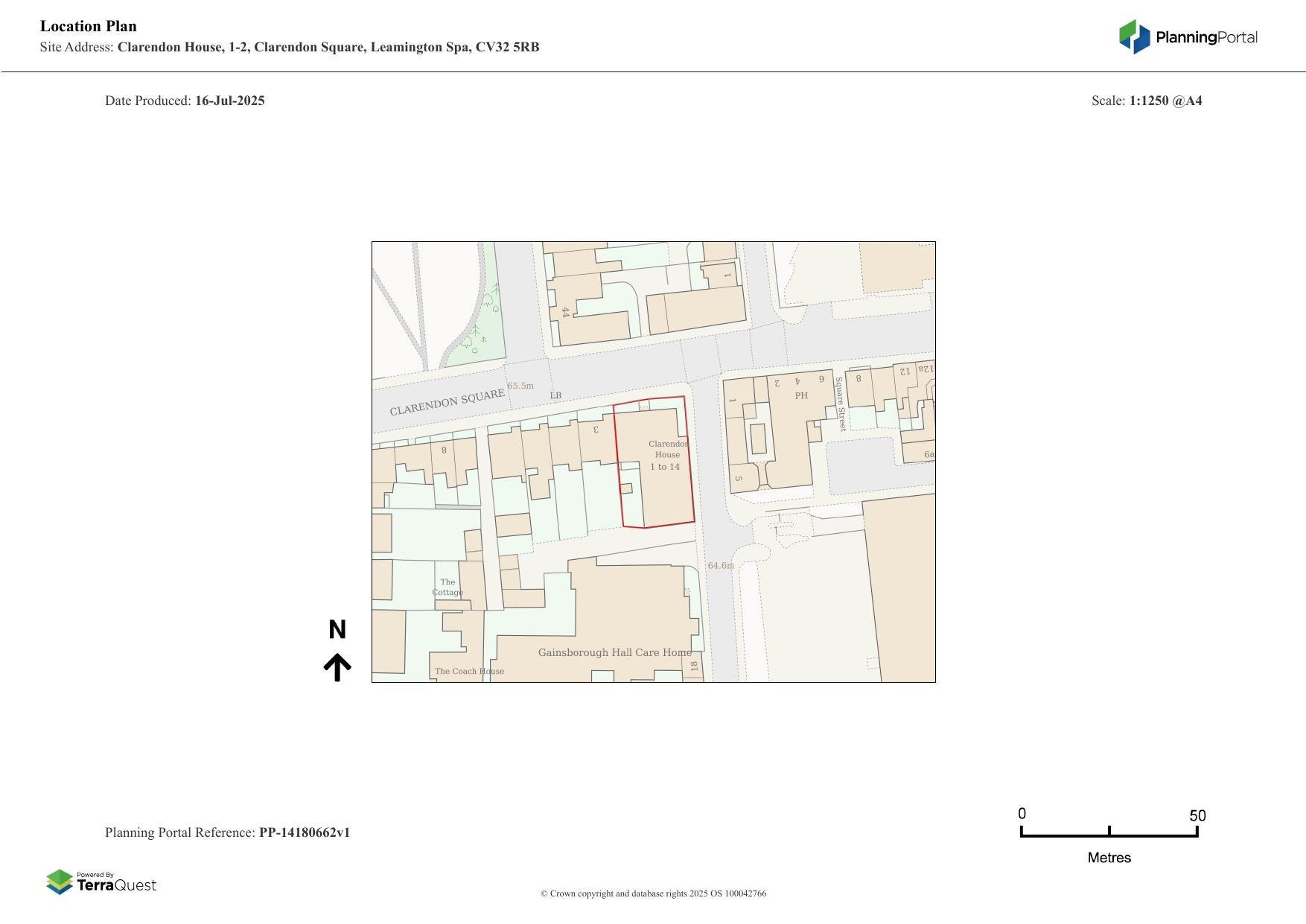Click the letter N above the arrow

(337, 630)
